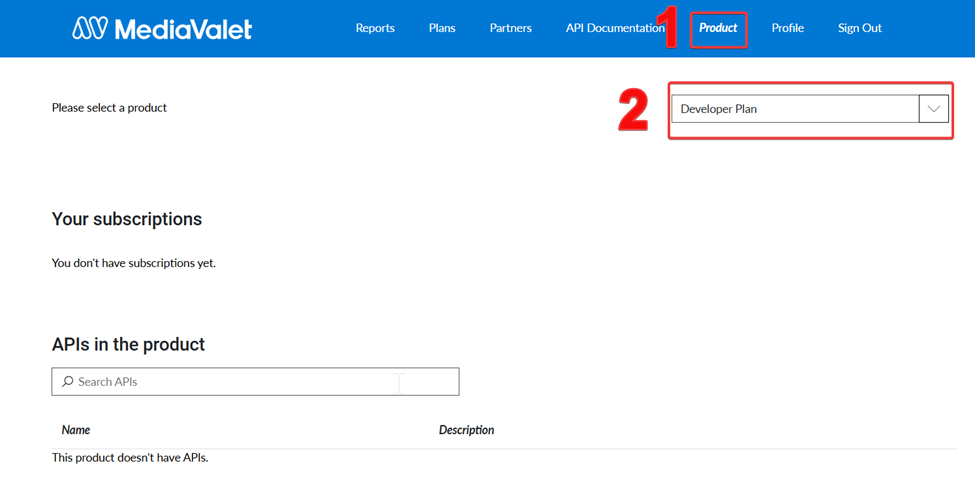Click 'You don't have subscriptions yet.' text

[134, 263]
